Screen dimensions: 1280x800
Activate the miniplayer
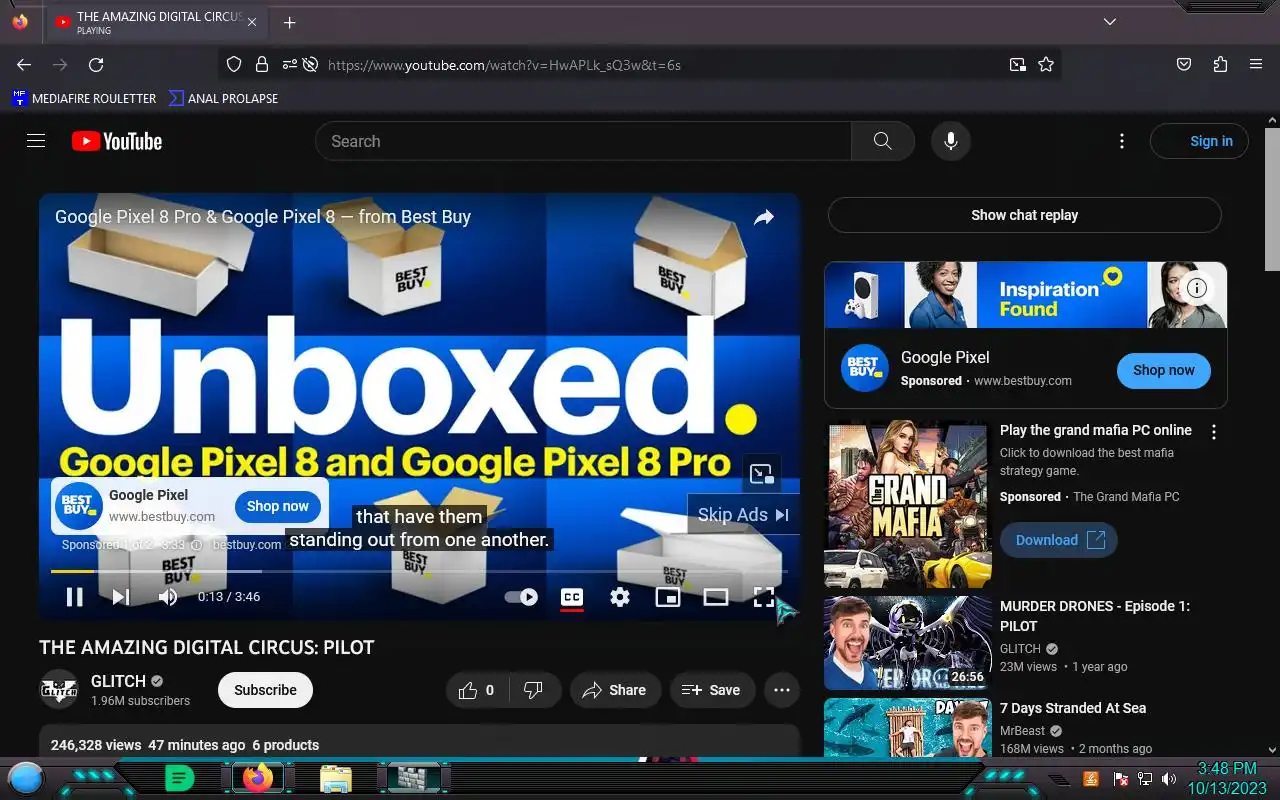(x=667, y=597)
